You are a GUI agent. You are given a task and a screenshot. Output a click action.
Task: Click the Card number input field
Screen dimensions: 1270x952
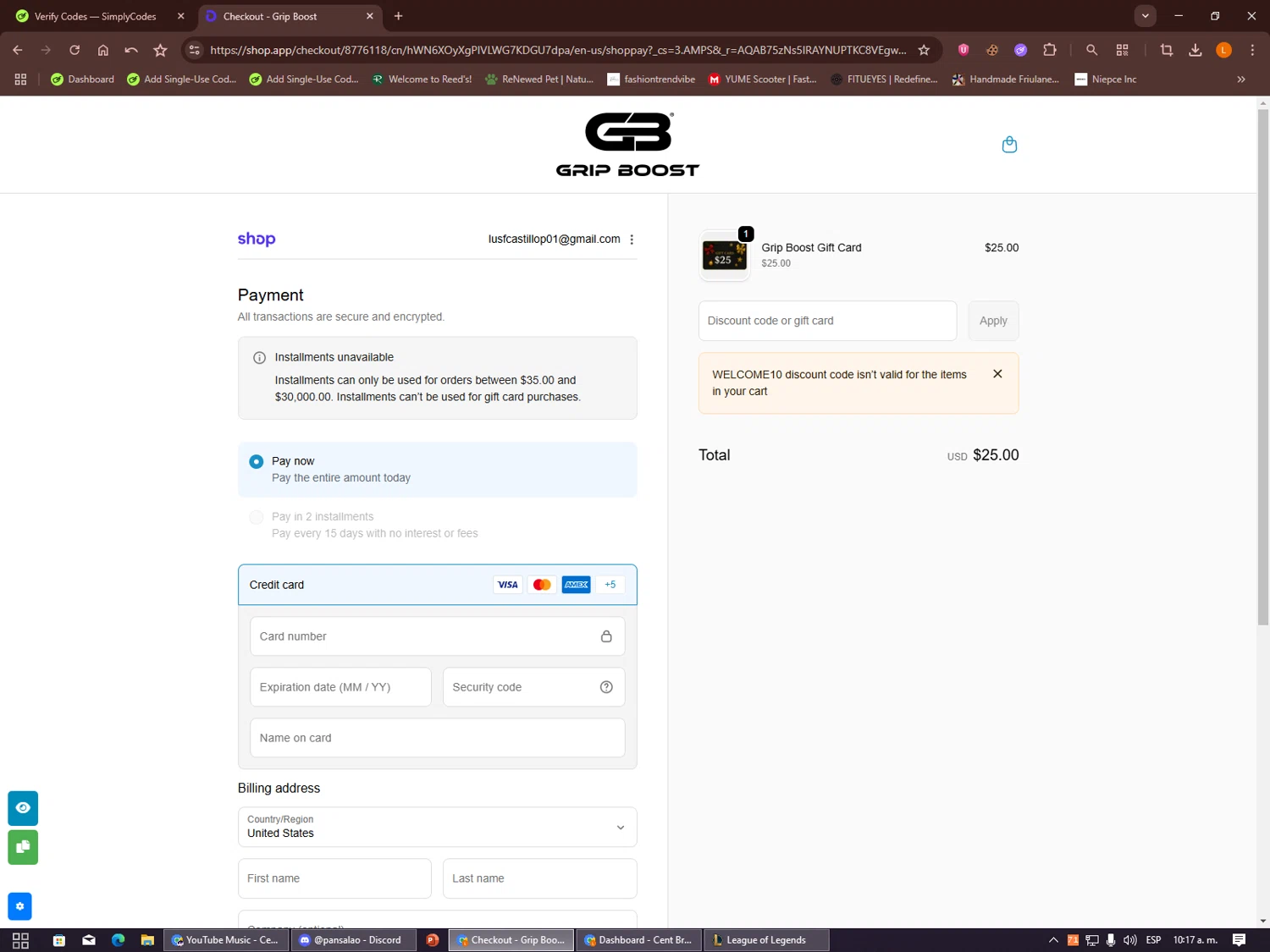click(437, 636)
